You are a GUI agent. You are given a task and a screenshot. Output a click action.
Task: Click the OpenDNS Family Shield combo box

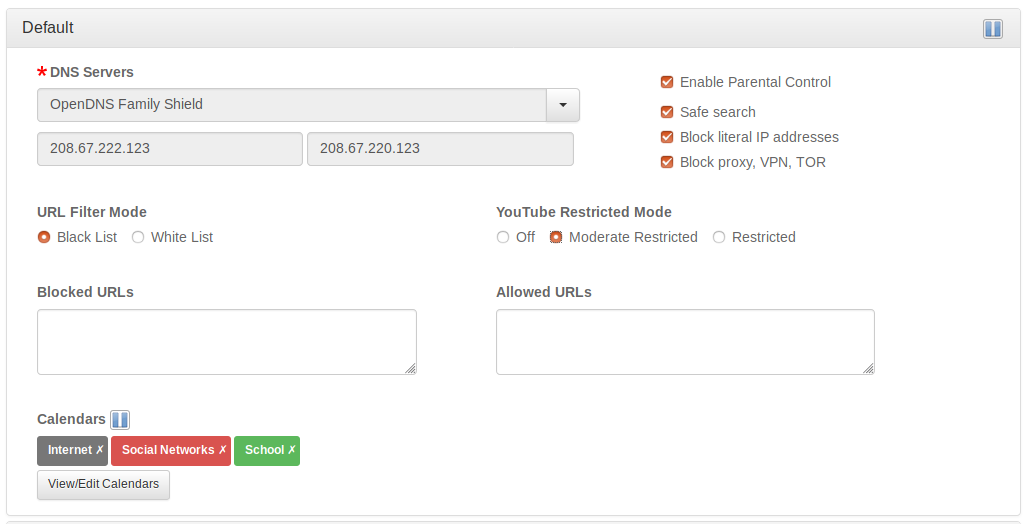pyautogui.click(x=291, y=105)
